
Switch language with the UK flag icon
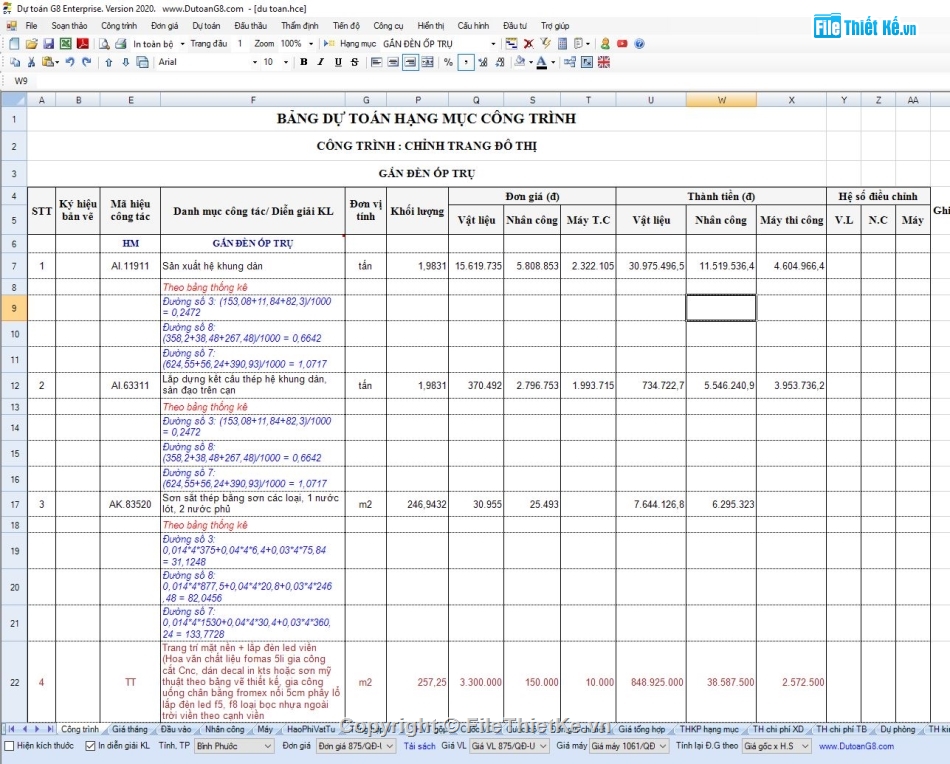point(604,62)
